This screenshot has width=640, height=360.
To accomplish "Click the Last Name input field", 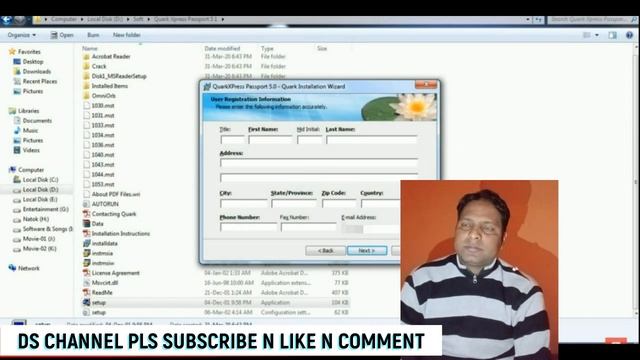I will coord(372,140).
